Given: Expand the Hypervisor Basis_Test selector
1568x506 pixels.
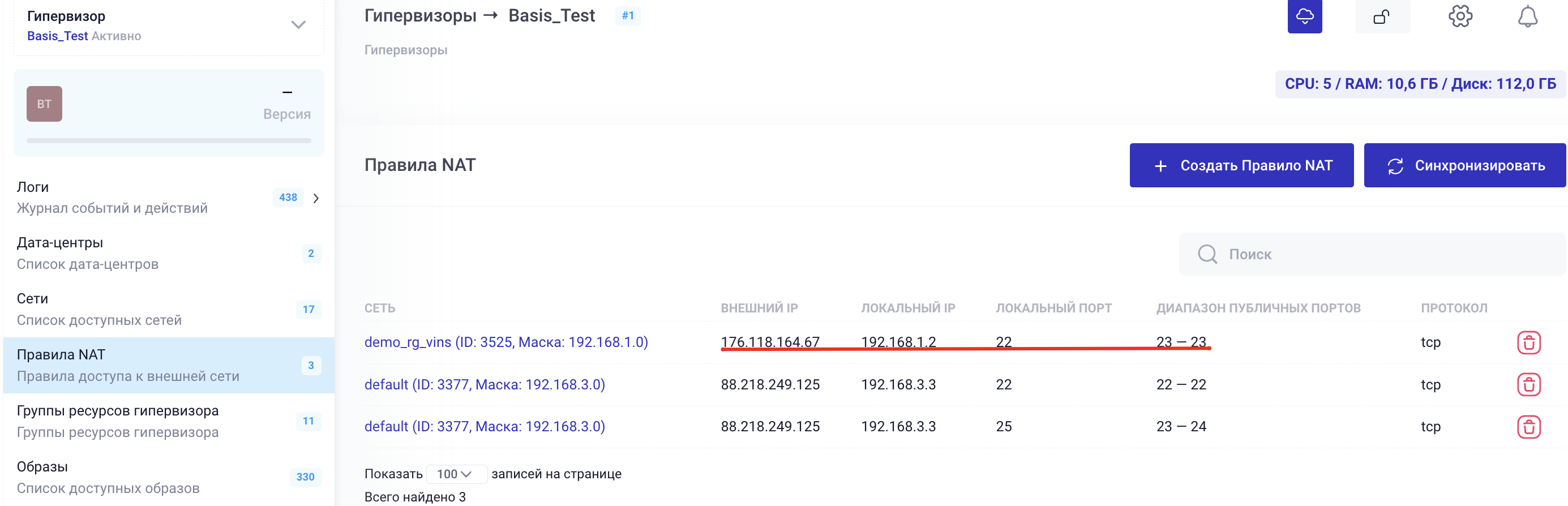Looking at the screenshot, I should (298, 25).
